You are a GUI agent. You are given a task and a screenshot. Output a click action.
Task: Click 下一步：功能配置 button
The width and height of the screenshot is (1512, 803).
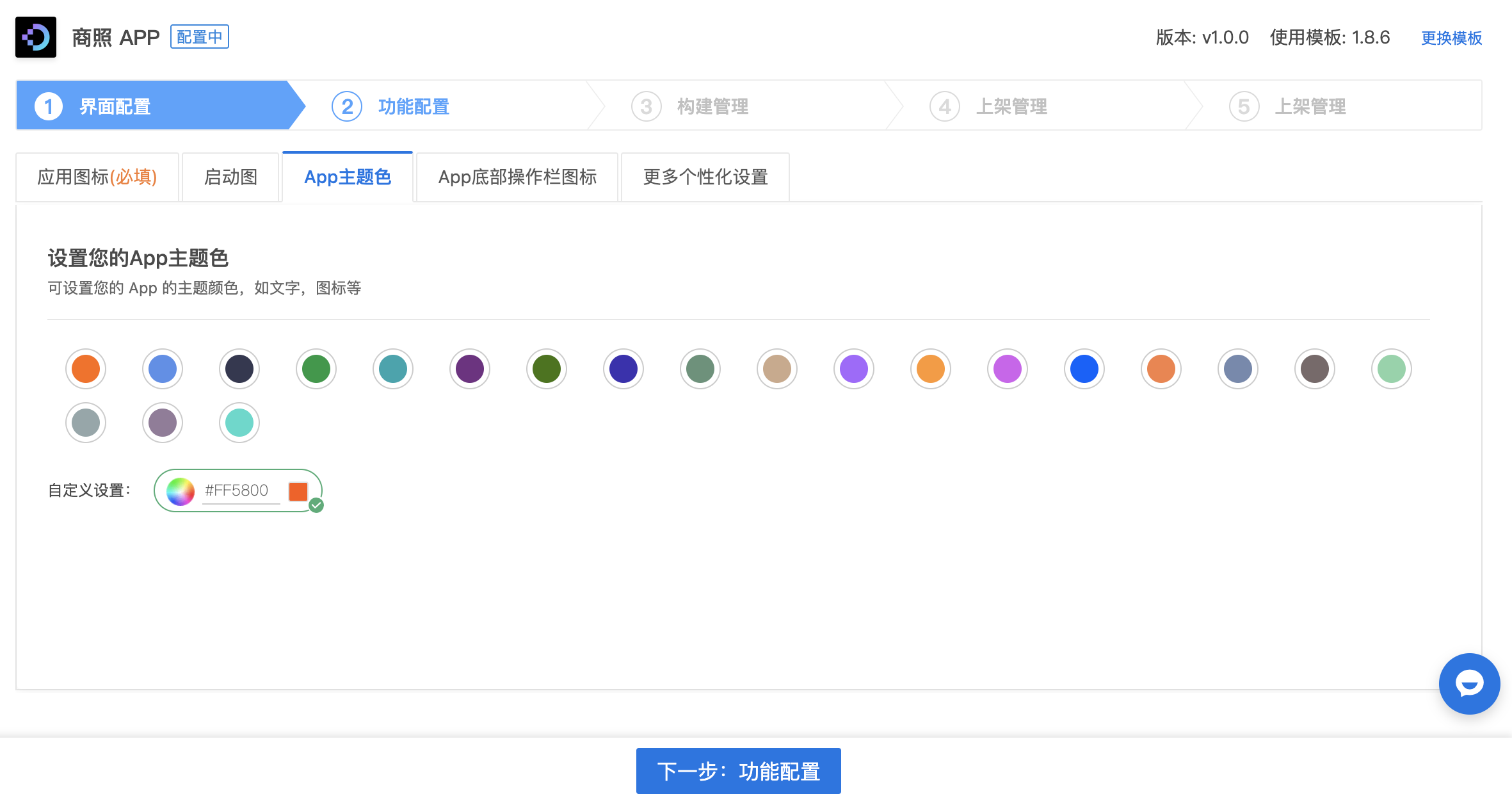(738, 771)
